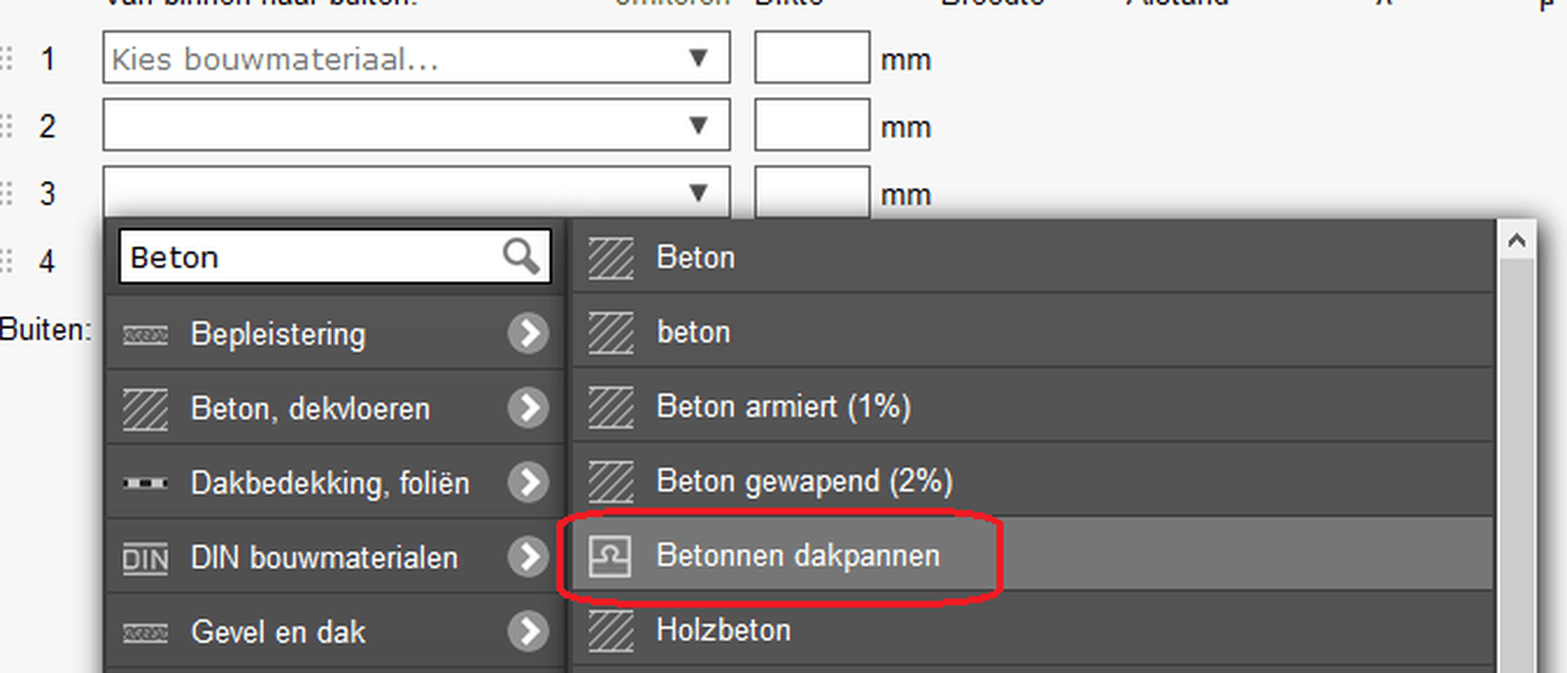The image size is (1567, 673).
Task: Open the material dropdown in row 3
Action: click(x=416, y=191)
